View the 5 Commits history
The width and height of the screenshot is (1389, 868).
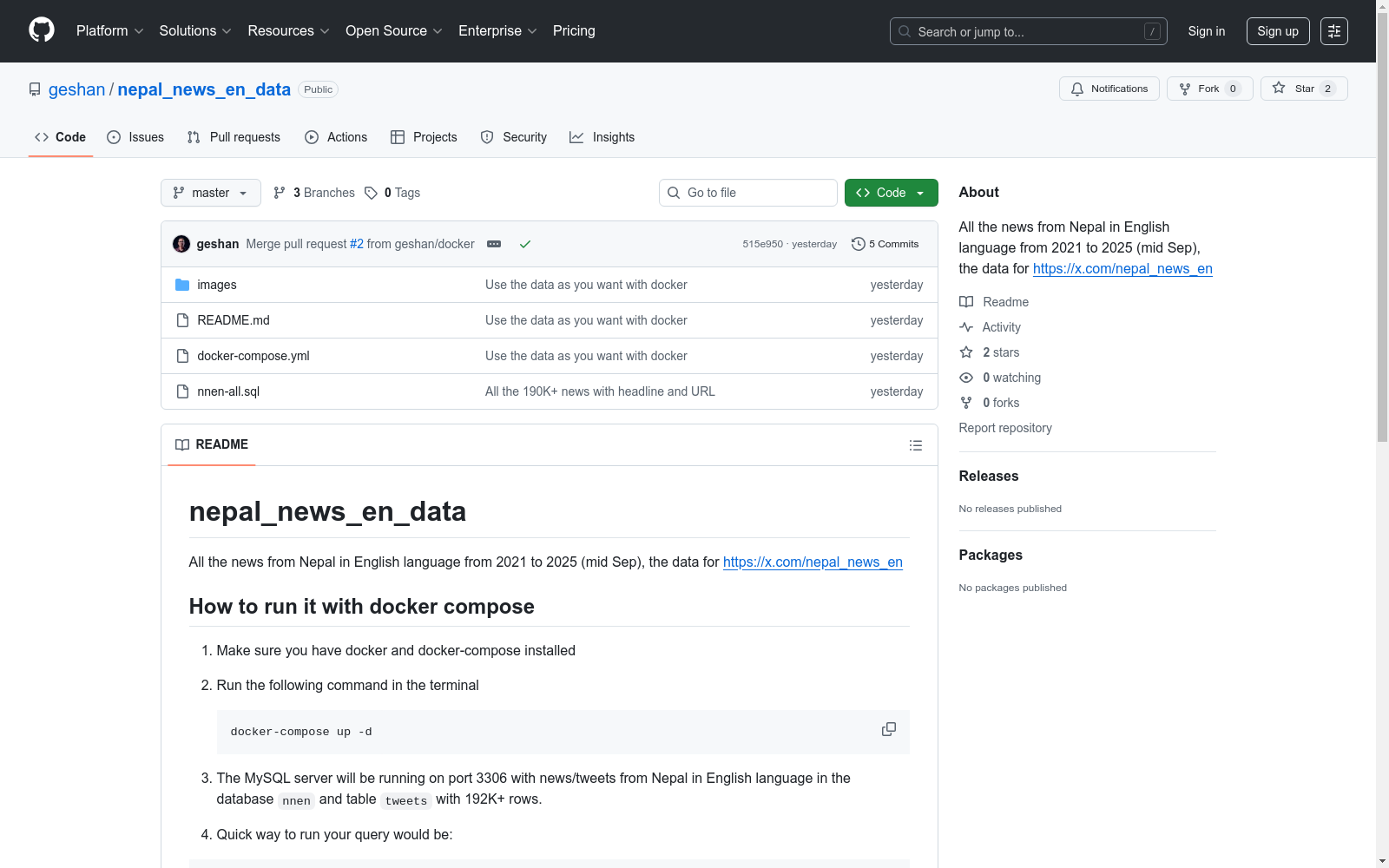pos(885,244)
